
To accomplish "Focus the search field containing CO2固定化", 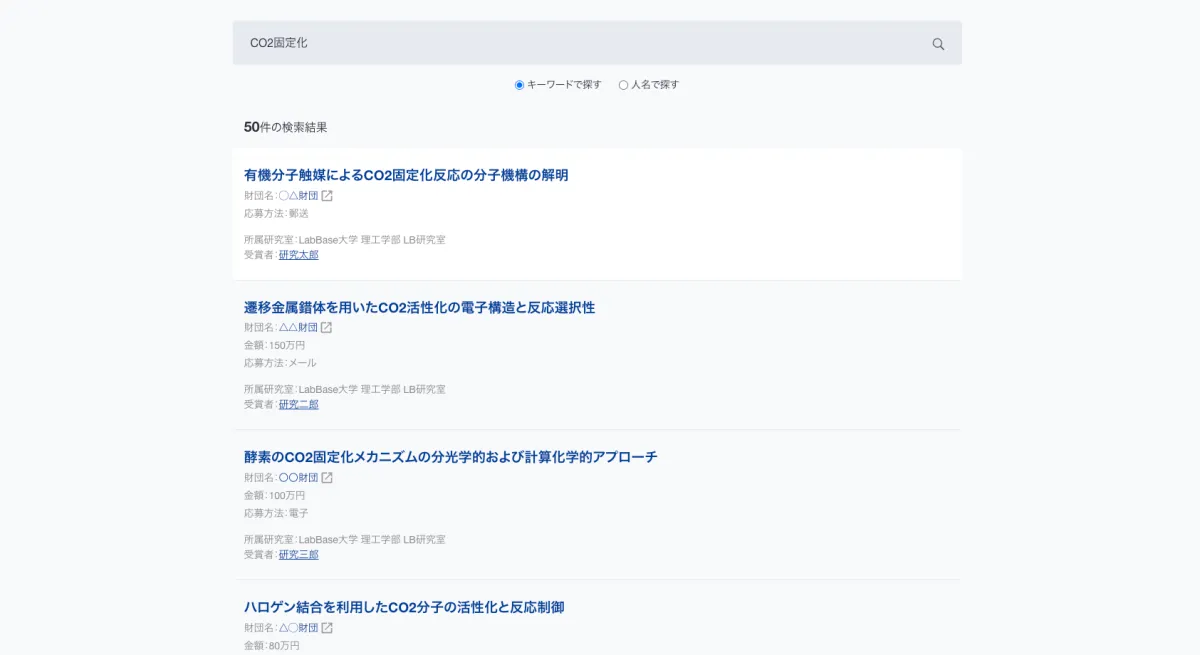I will (x=580, y=43).
